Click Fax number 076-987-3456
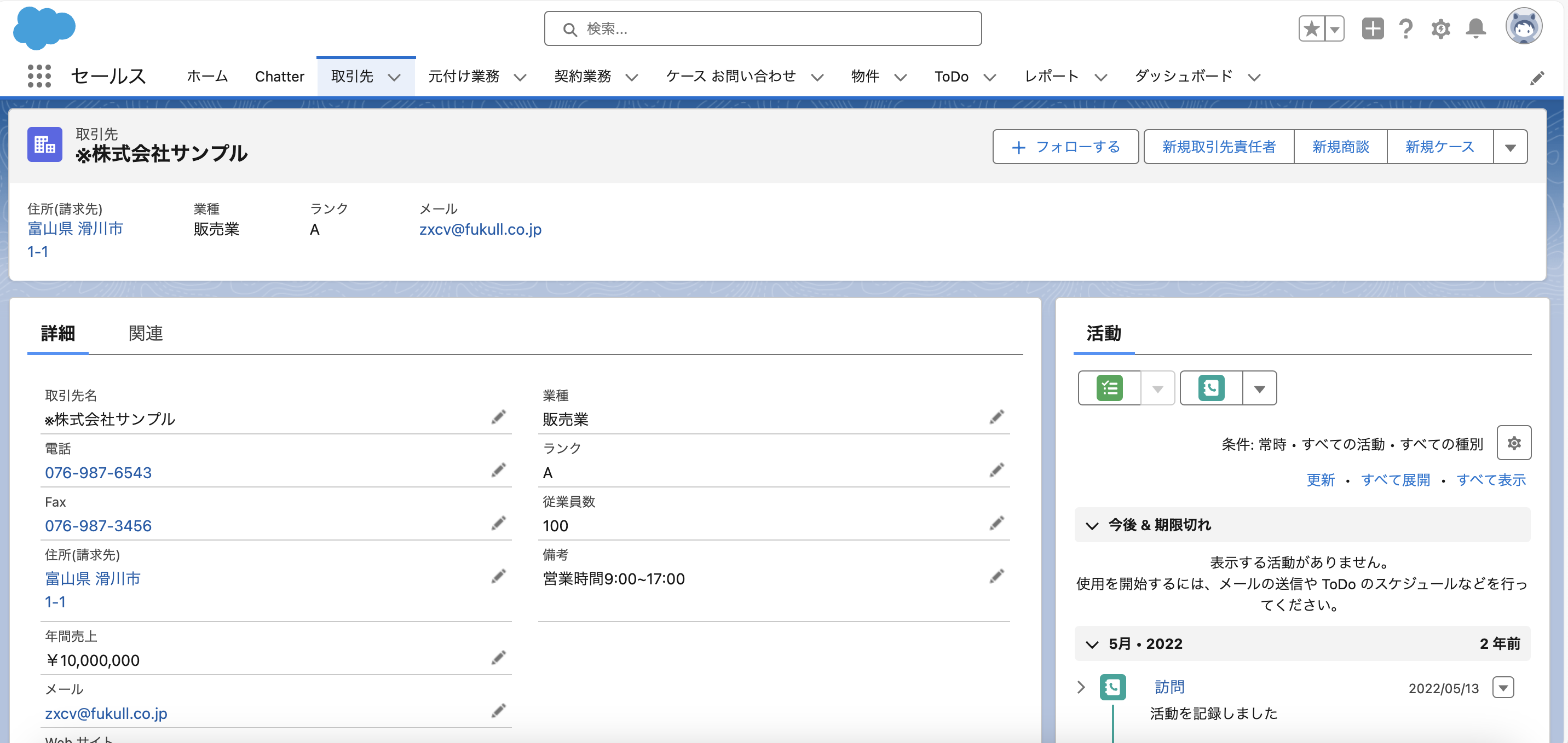The width and height of the screenshot is (1568, 743). tap(98, 526)
